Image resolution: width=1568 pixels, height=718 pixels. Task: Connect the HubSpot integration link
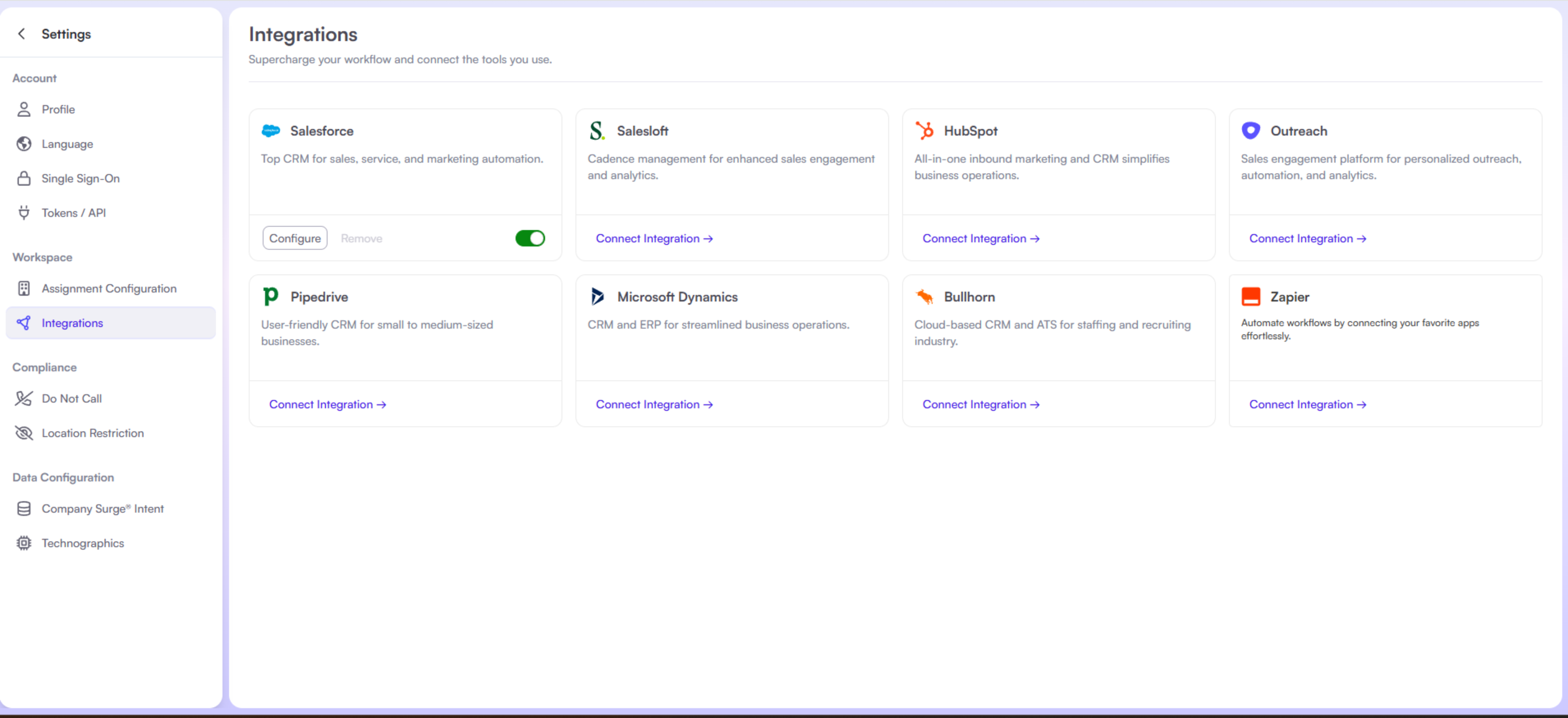coord(980,239)
